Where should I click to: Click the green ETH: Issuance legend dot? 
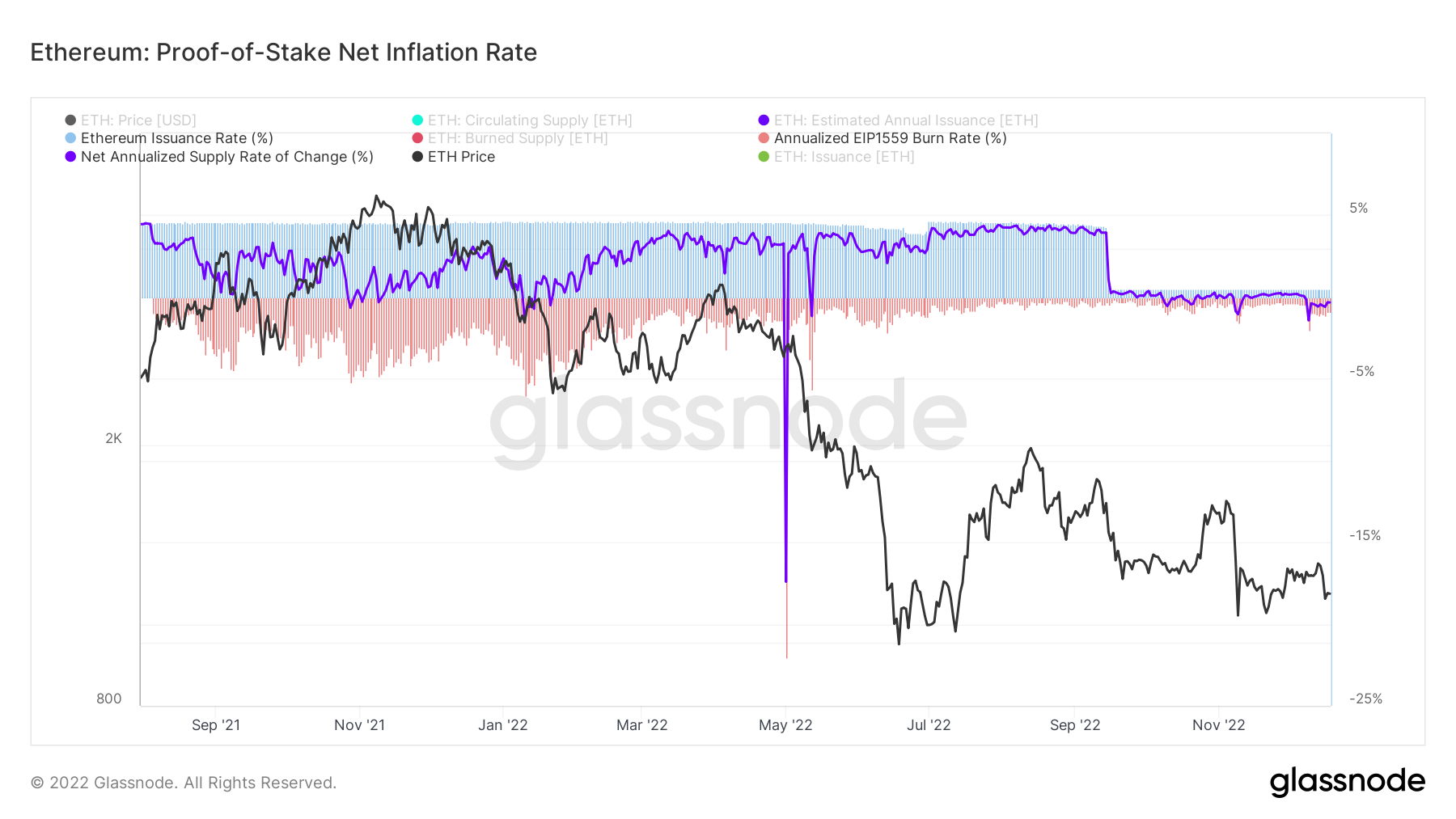coord(764,157)
